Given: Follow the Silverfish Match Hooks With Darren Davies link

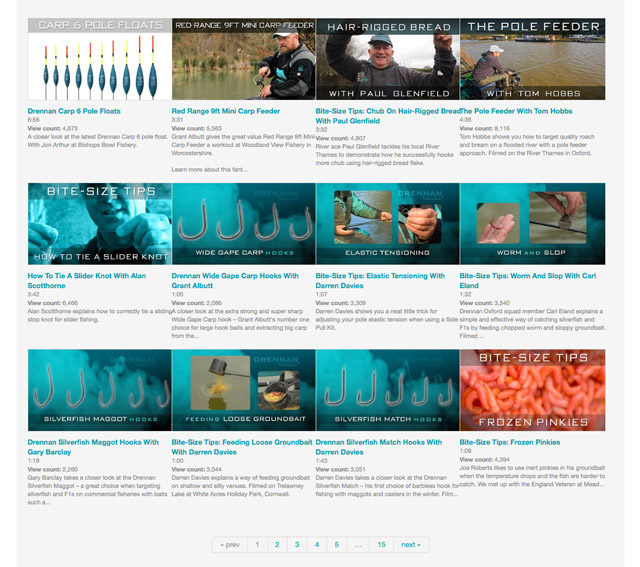Looking at the screenshot, I should pos(379,447).
